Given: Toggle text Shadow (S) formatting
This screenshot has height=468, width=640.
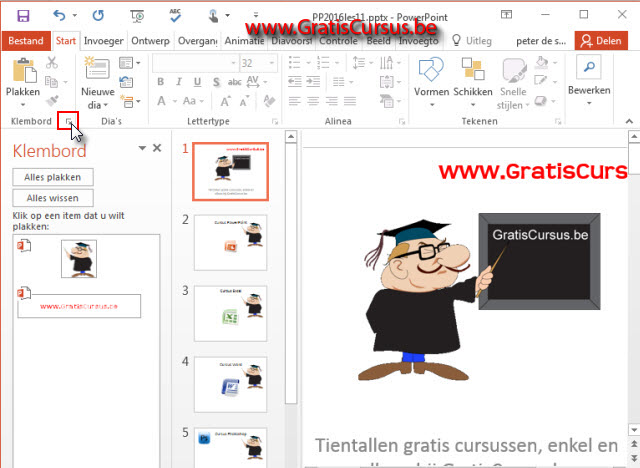Looking at the screenshot, I should (x=216, y=82).
